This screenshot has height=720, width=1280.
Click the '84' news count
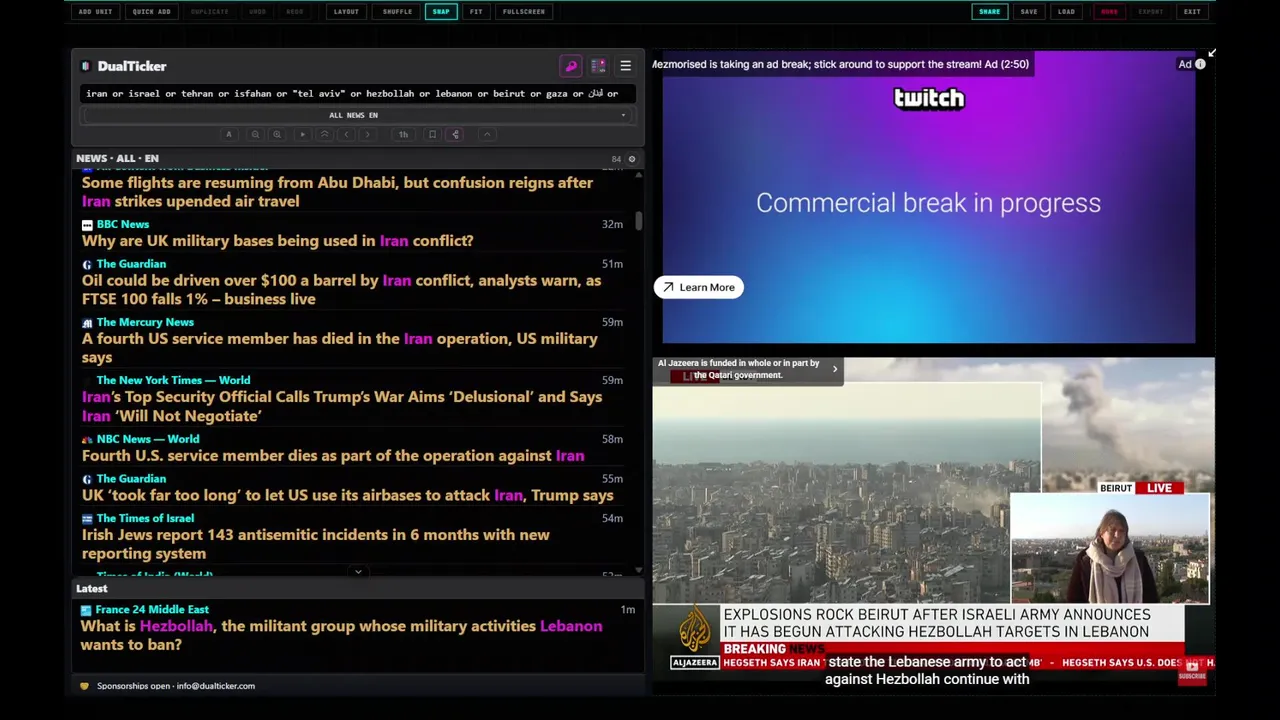616,159
